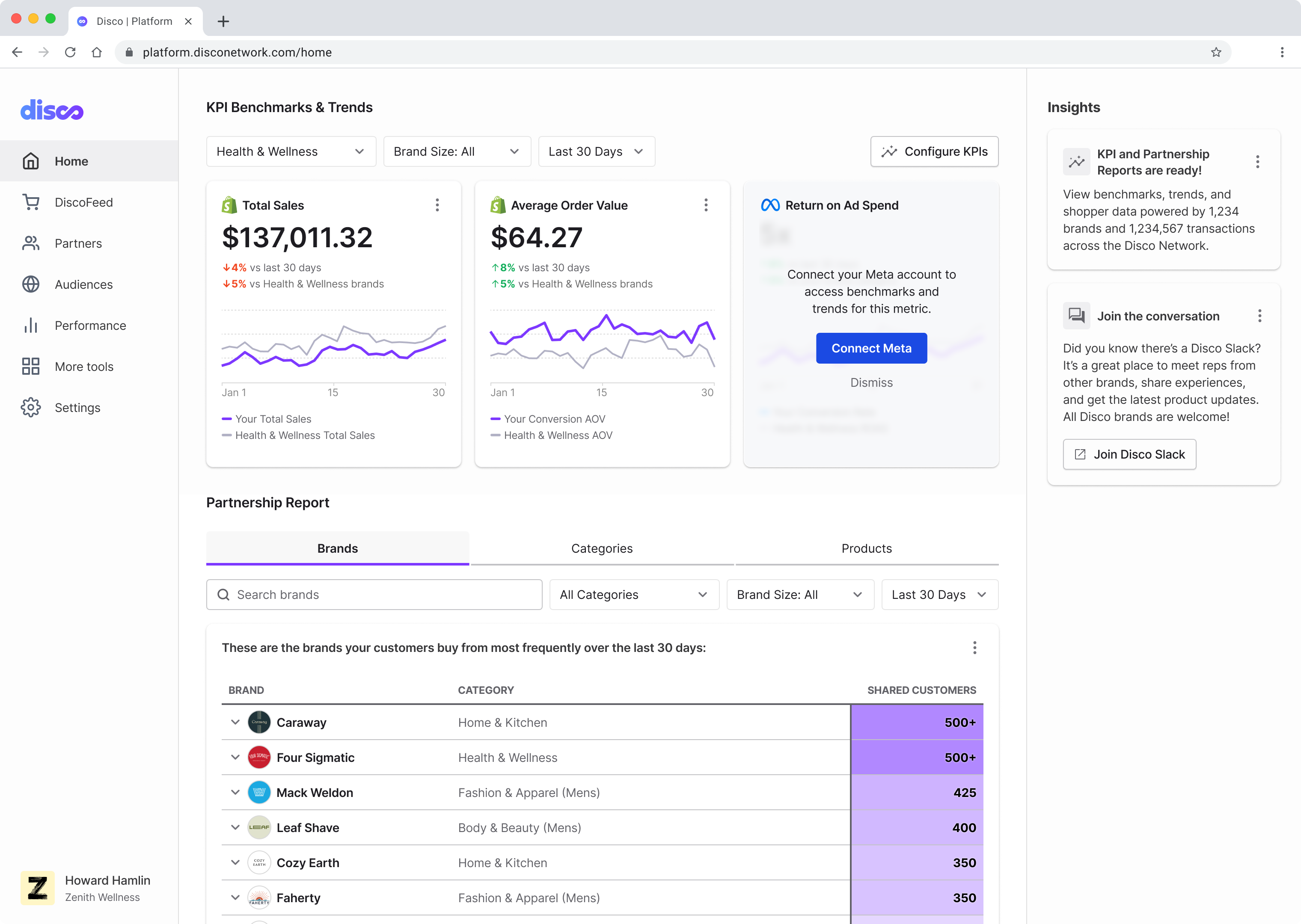Click the Audiences globe icon
Screen dimensions: 1301x924
[31, 284]
